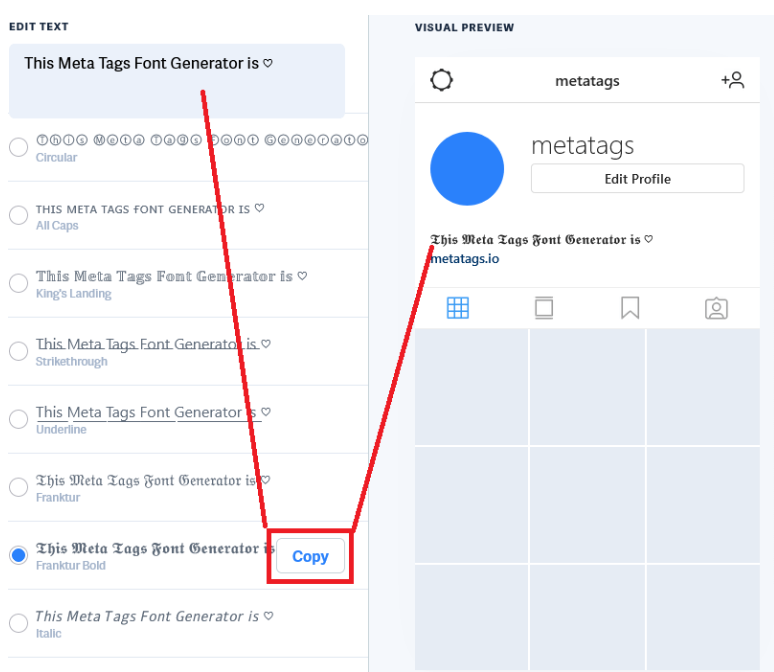Click into the Edit Text input box
The width and height of the screenshot is (774, 672).
tap(177, 81)
